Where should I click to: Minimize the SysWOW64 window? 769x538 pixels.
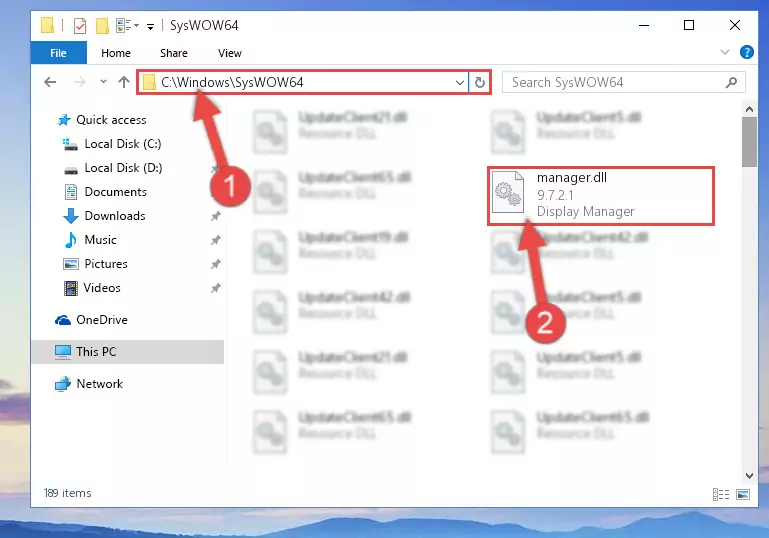(x=644, y=25)
